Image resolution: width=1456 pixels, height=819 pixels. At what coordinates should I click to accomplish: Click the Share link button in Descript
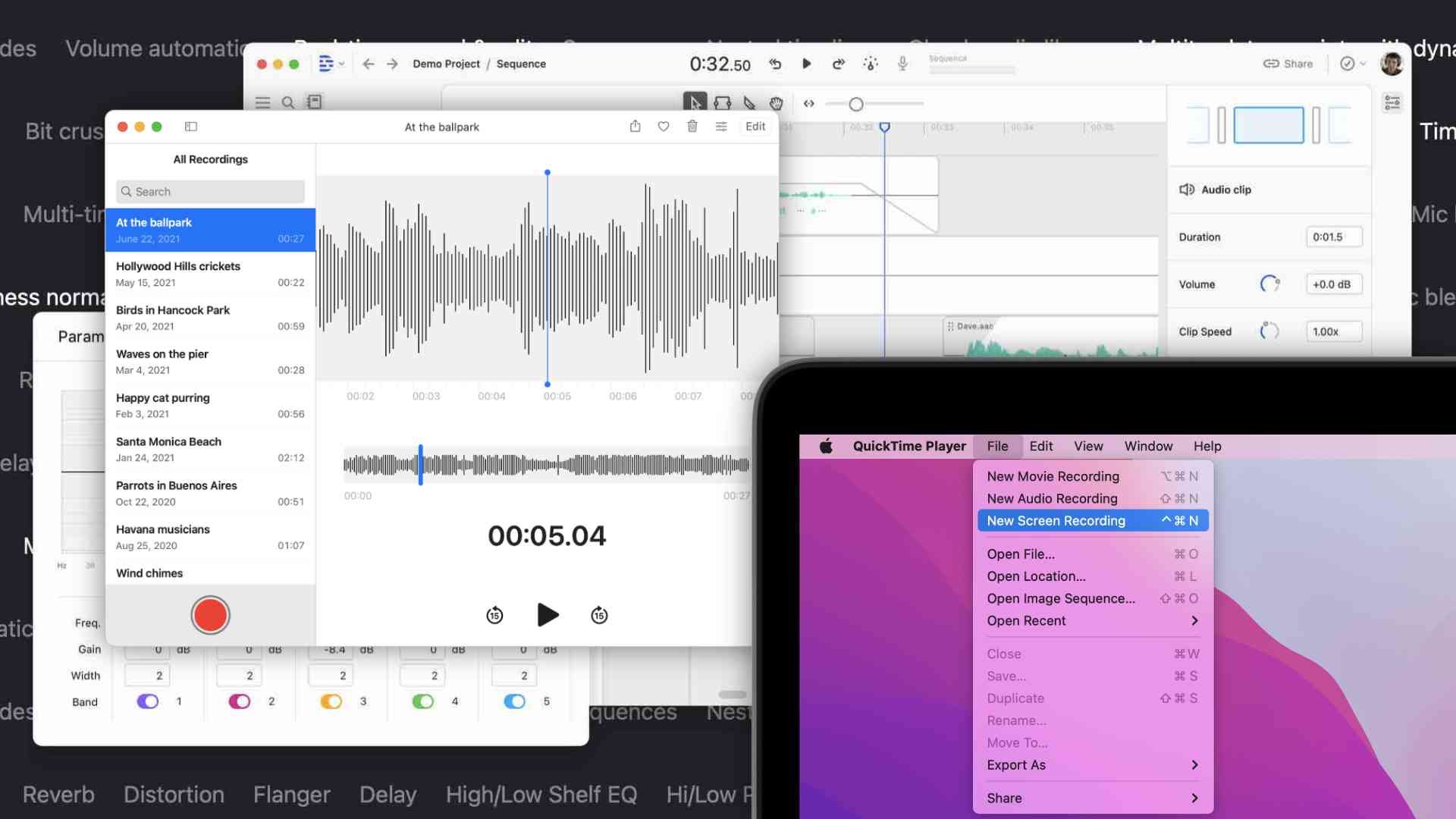pyautogui.click(x=1288, y=64)
